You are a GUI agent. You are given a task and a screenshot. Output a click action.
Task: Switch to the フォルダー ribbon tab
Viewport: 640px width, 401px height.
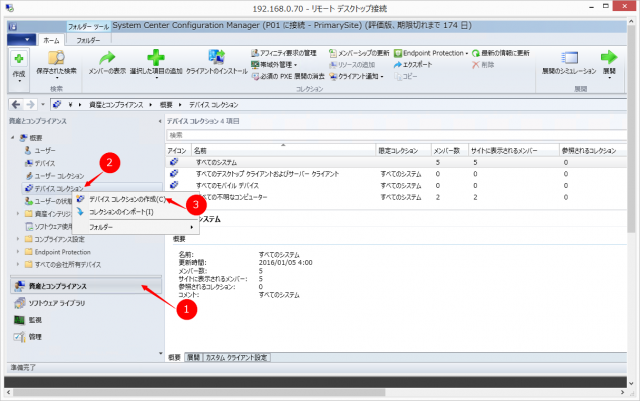[x=88, y=40]
